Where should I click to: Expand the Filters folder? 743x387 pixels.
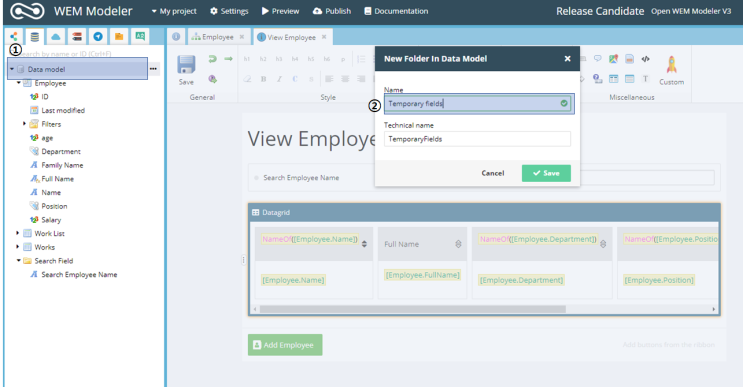25,124
